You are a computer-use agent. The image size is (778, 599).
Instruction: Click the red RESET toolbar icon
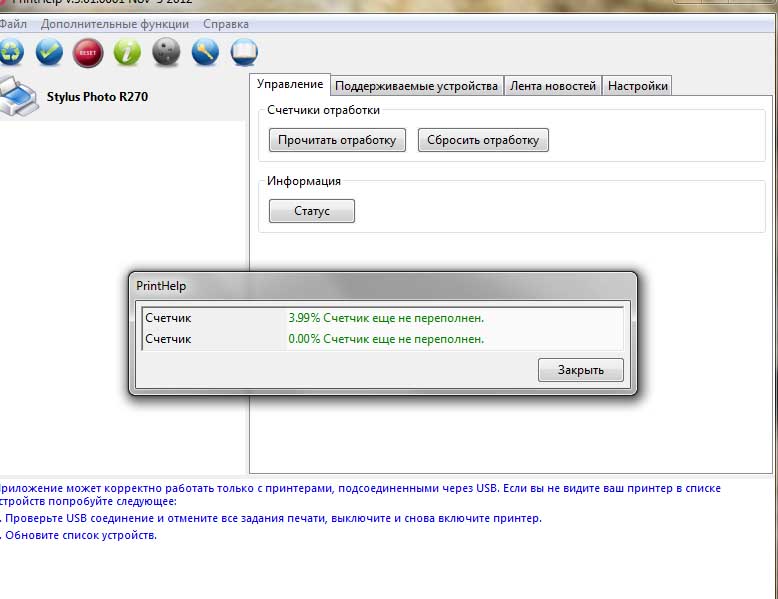click(x=88, y=53)
